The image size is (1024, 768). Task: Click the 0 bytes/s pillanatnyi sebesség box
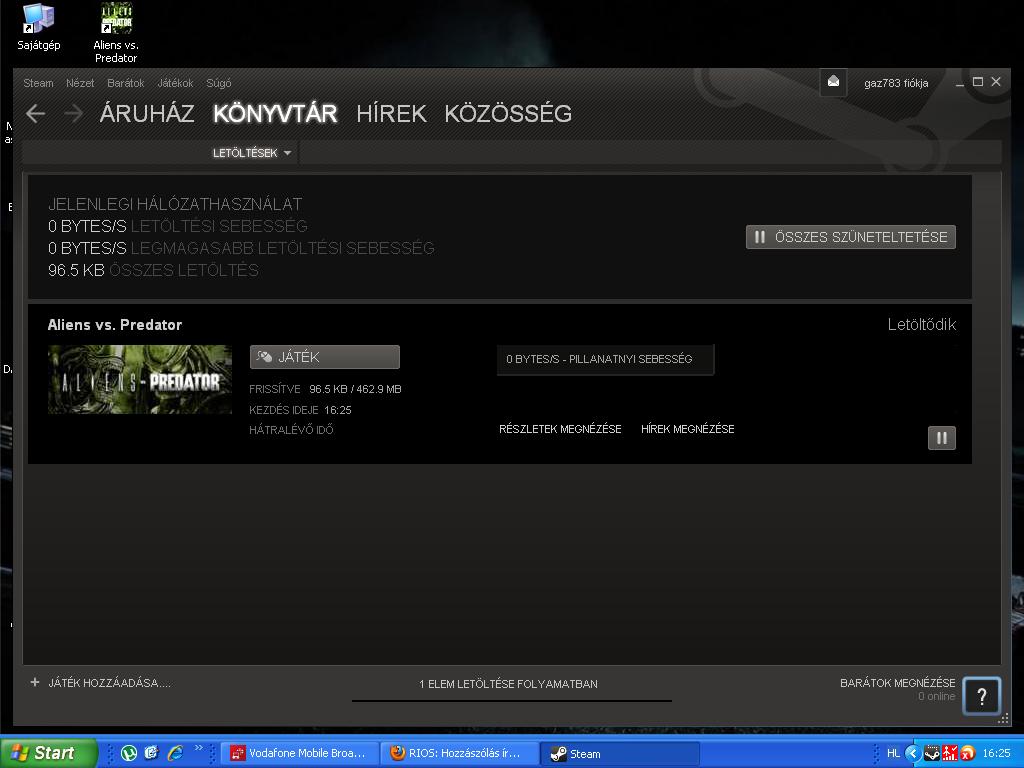605,359
